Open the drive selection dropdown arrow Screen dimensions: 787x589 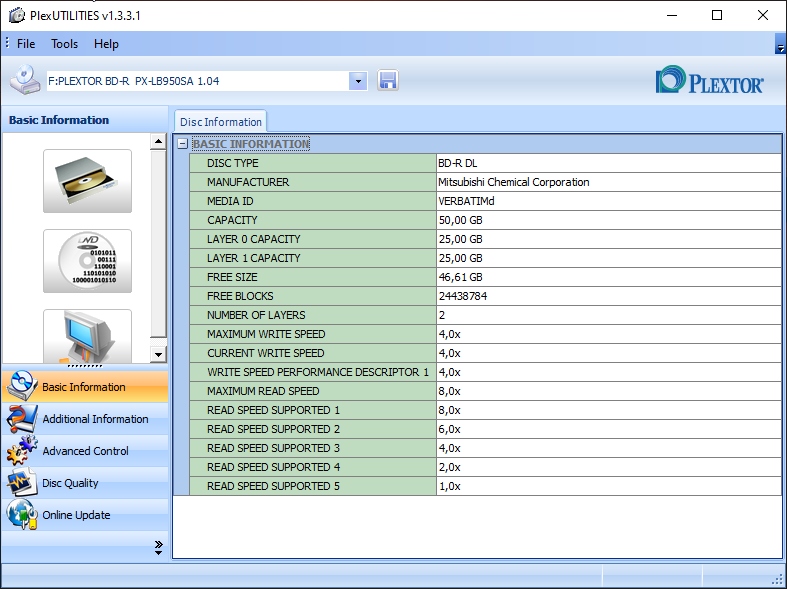click(358, 81)
